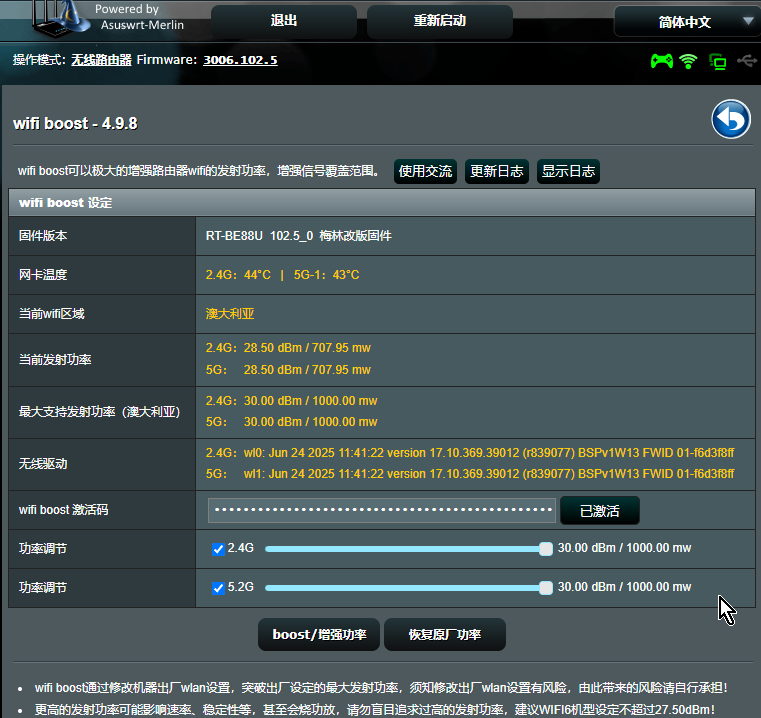Open the 使用交流 discussion link

[425, 171]
